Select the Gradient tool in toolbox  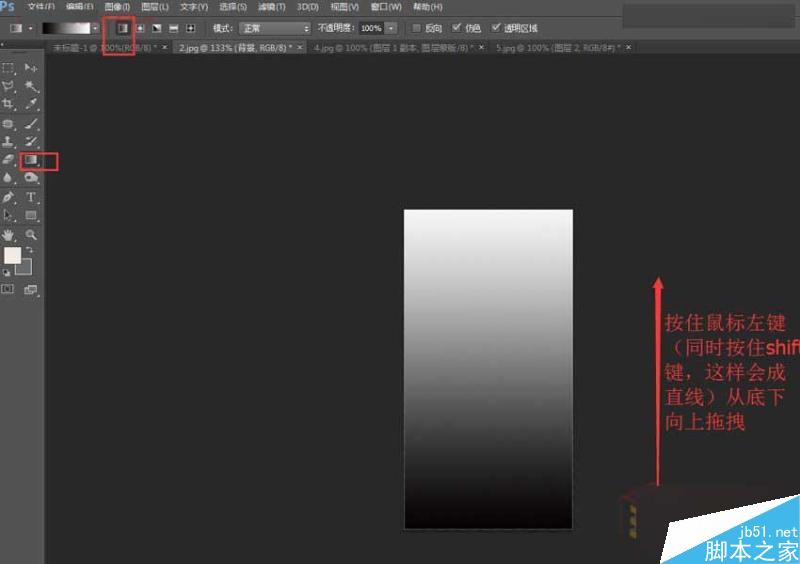click(31, 160)
